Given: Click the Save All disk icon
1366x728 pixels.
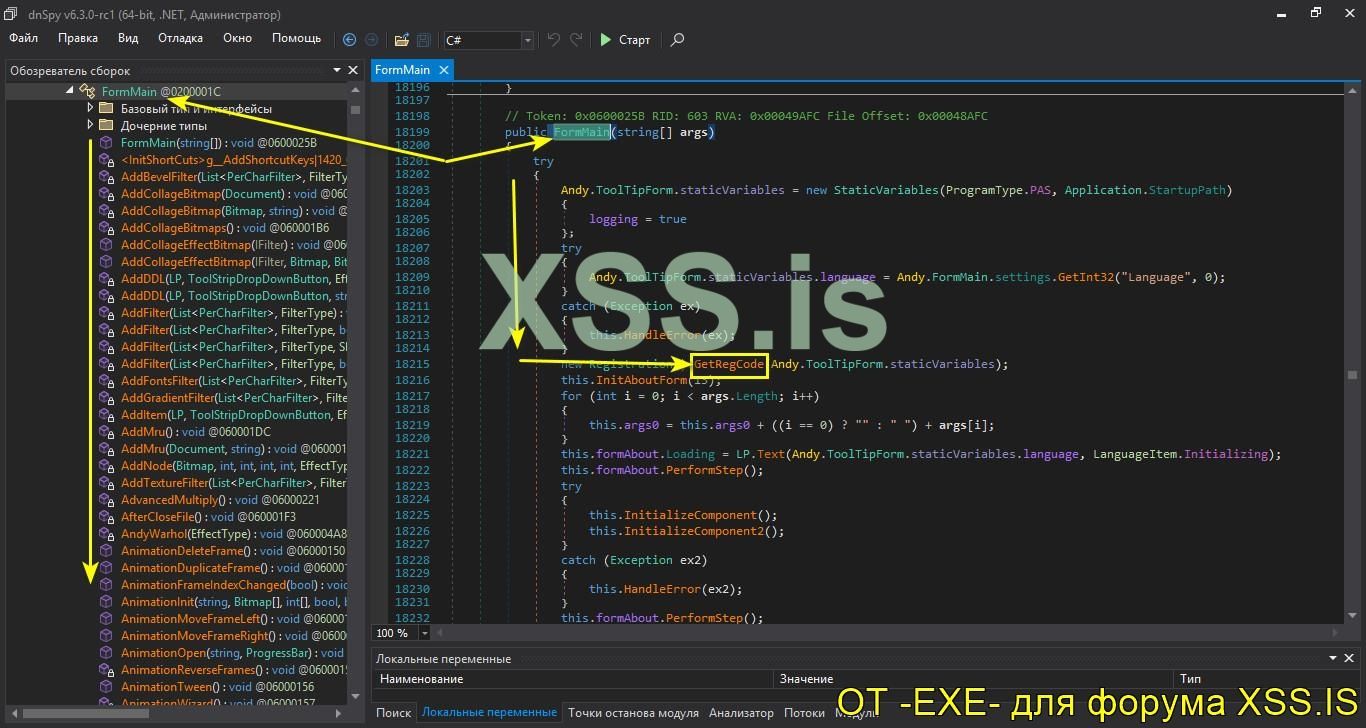Looking at the screenshot, I should (x=424, y=40).
